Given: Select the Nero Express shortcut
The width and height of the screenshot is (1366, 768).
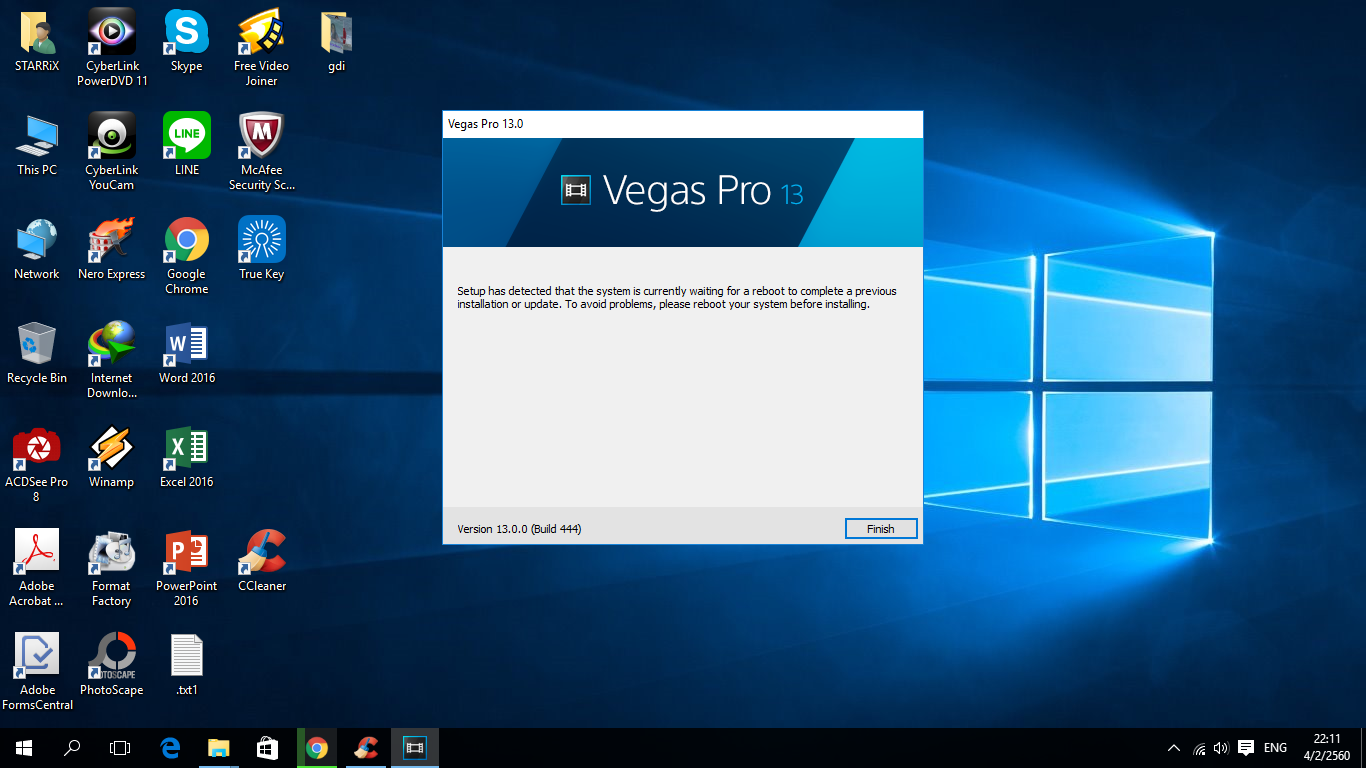Looking at the screenshot, I should tap(112, 250).
